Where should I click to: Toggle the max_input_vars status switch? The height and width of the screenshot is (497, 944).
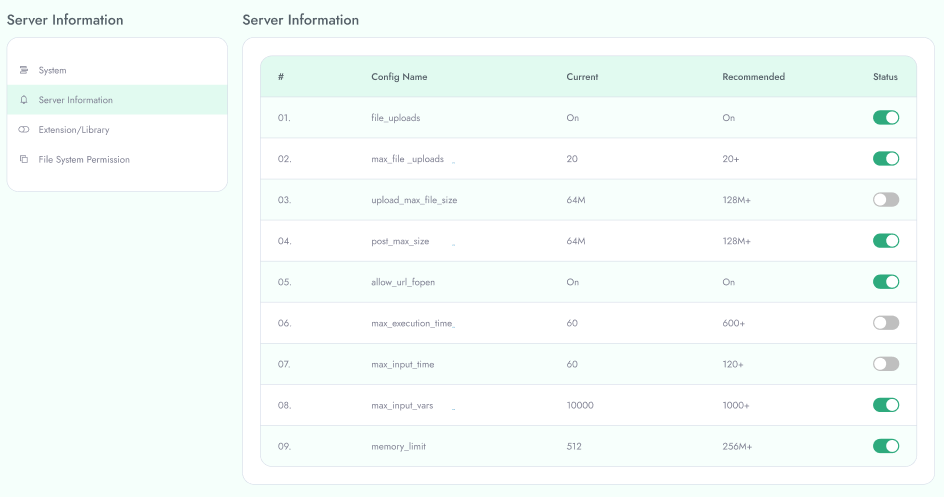click(886, 405)
